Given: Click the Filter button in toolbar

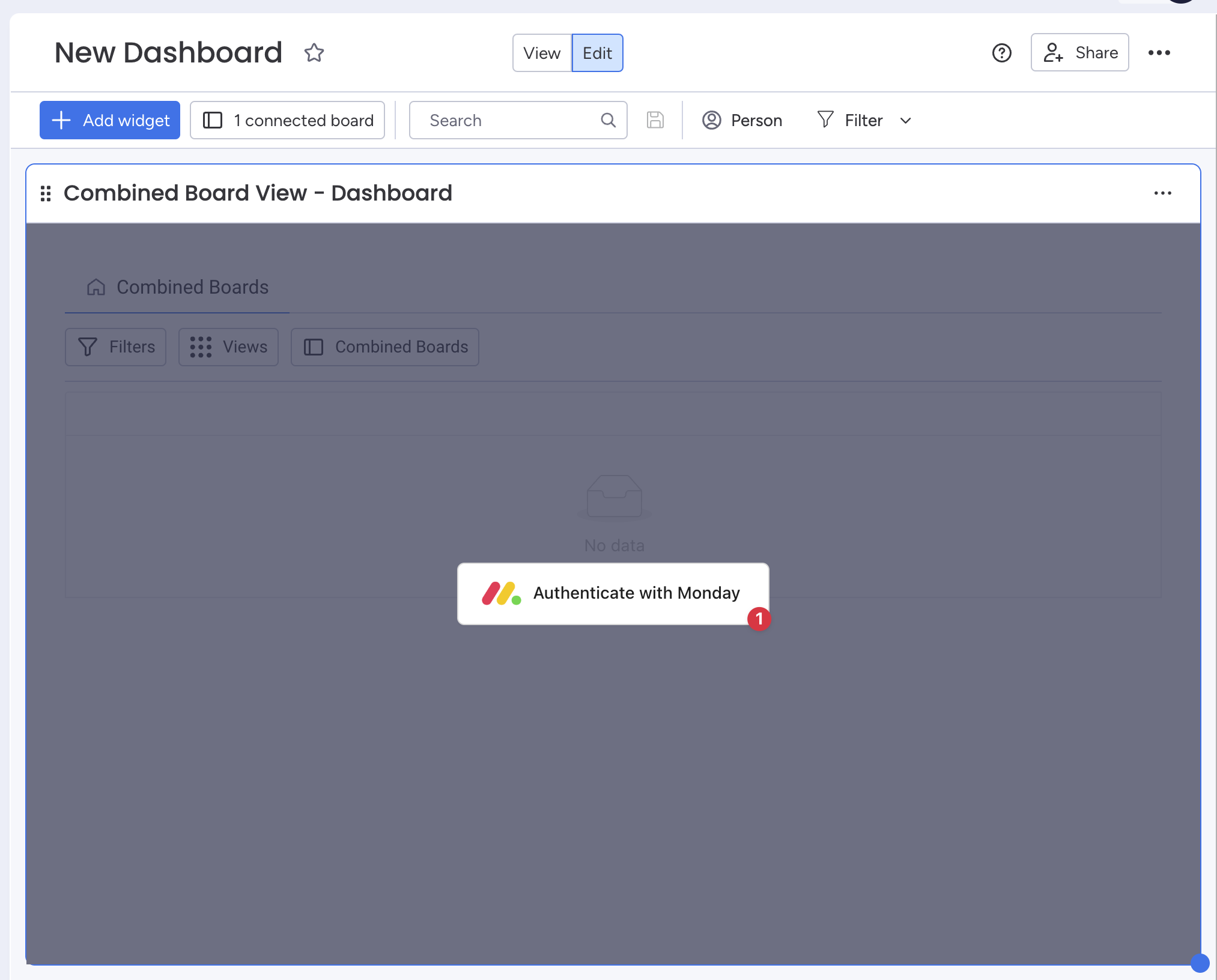Looking at the screenshot, I should 850,120.
